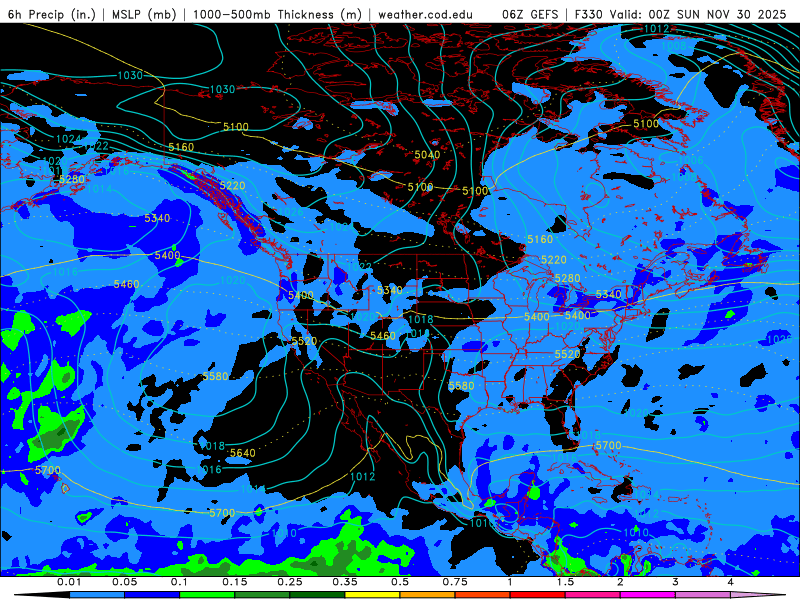Click the '0.25' legend value
This screenshot has height=600, width=800.
(290, 582)
